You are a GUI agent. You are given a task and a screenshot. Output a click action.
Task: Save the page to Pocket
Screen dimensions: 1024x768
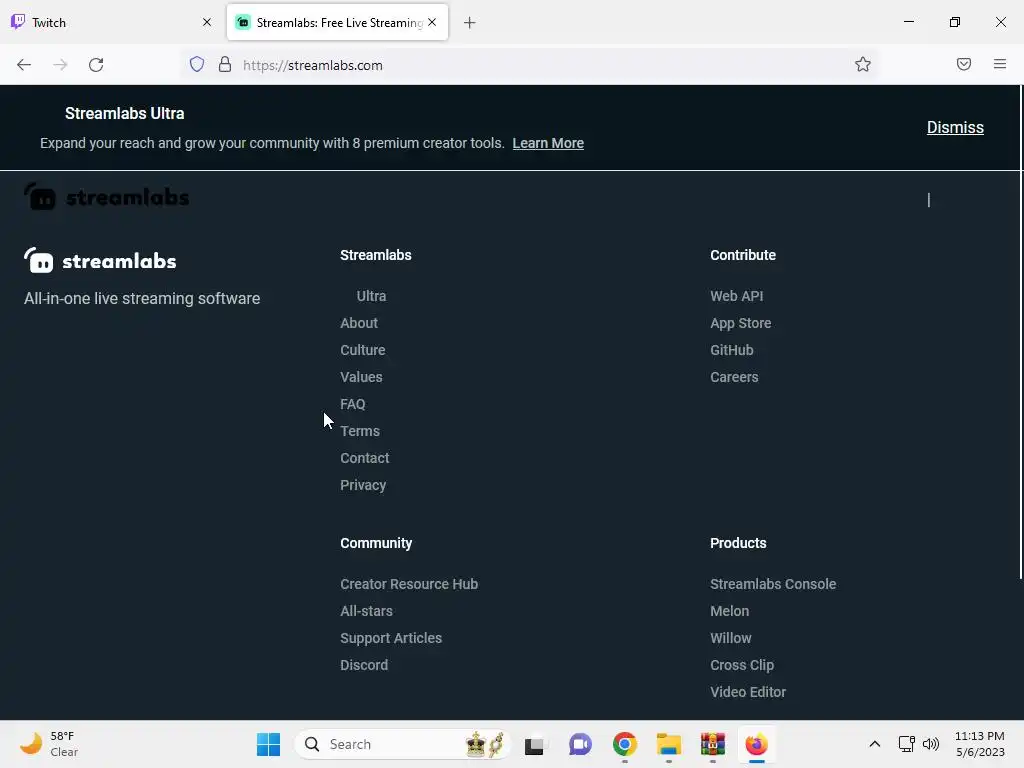[963, 64]
